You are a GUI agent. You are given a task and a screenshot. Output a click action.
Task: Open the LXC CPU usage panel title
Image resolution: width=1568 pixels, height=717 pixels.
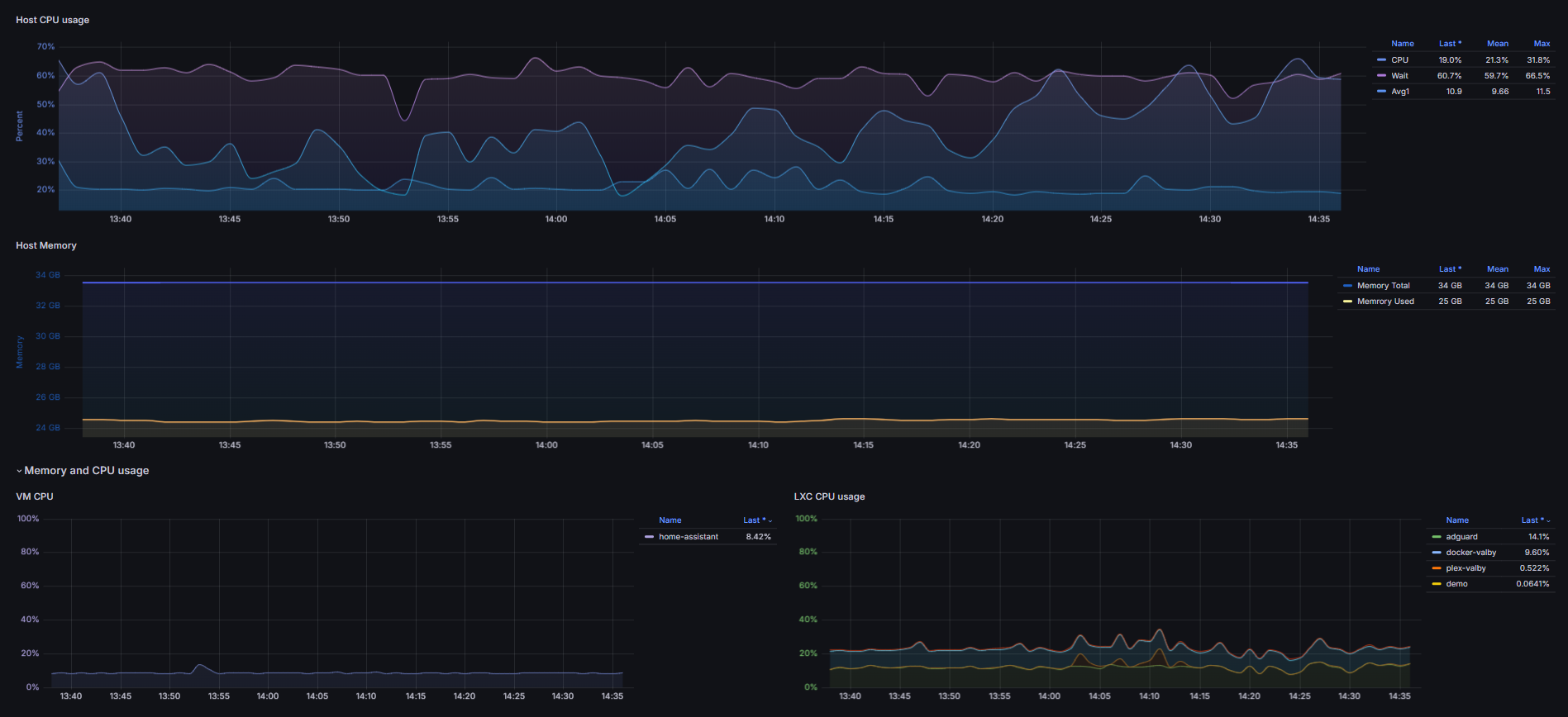click(x=829, y=496)
